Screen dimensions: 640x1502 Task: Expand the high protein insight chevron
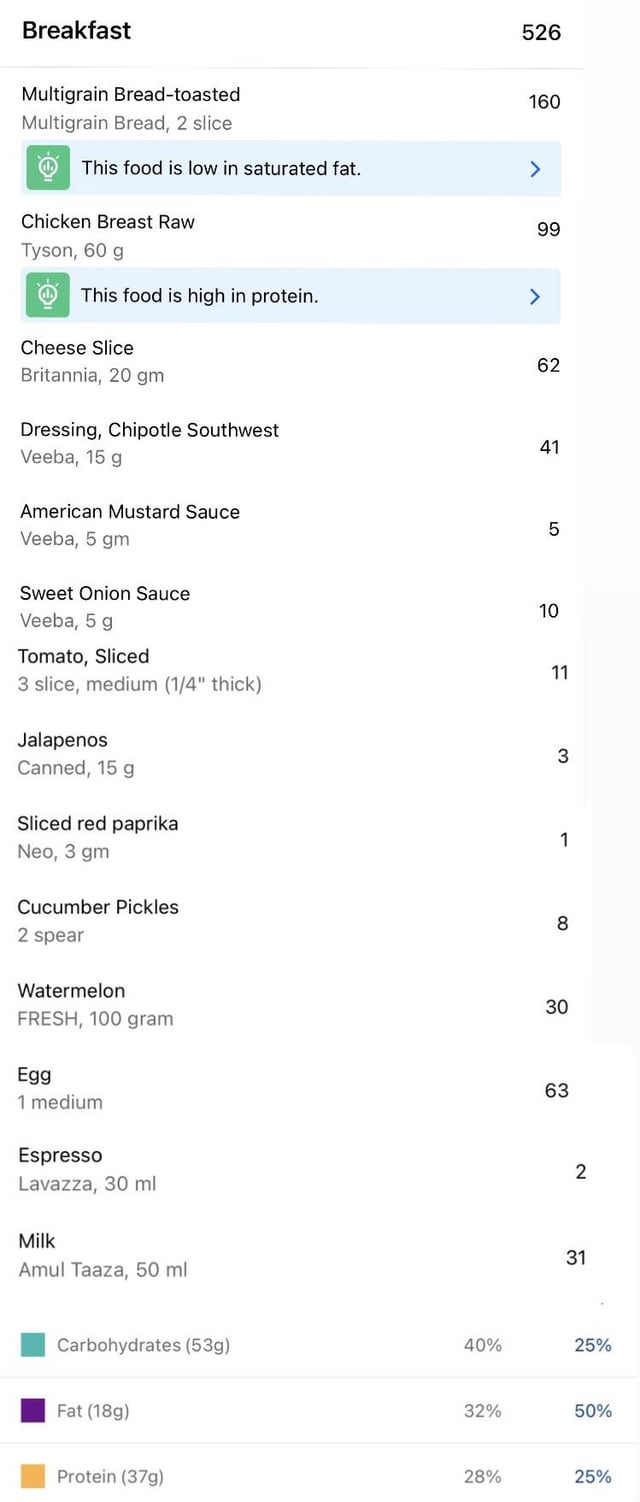click(x=535, y=296)
